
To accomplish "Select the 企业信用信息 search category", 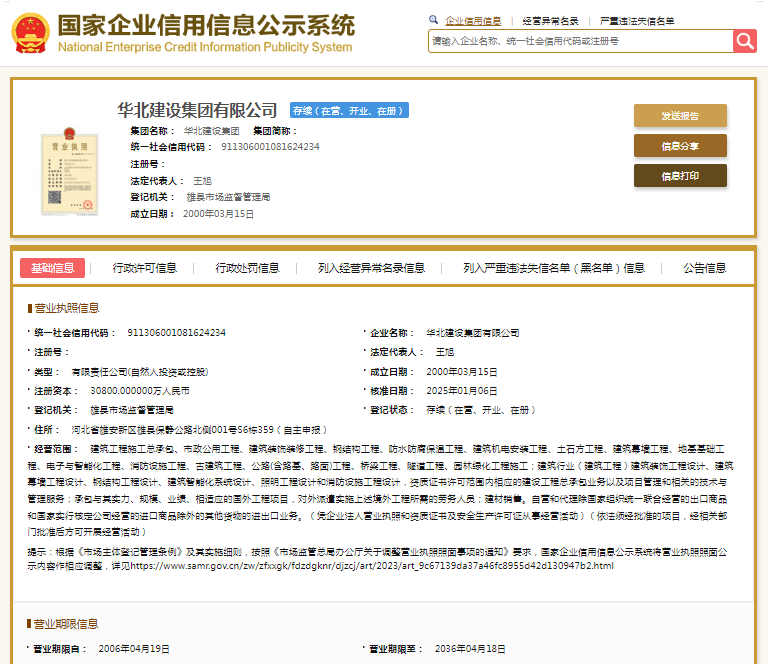I will (473, 21).
